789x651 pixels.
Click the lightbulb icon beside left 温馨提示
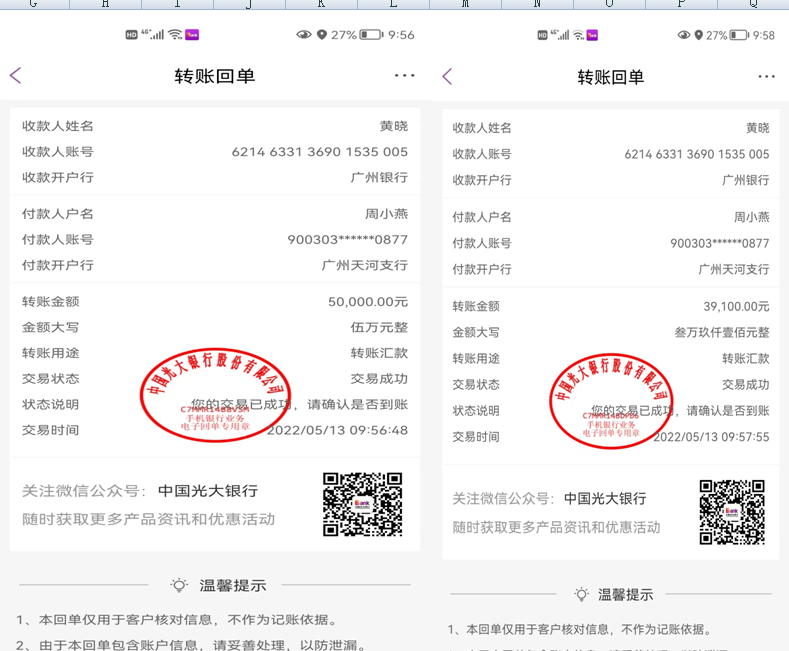(x=179, y=586)
